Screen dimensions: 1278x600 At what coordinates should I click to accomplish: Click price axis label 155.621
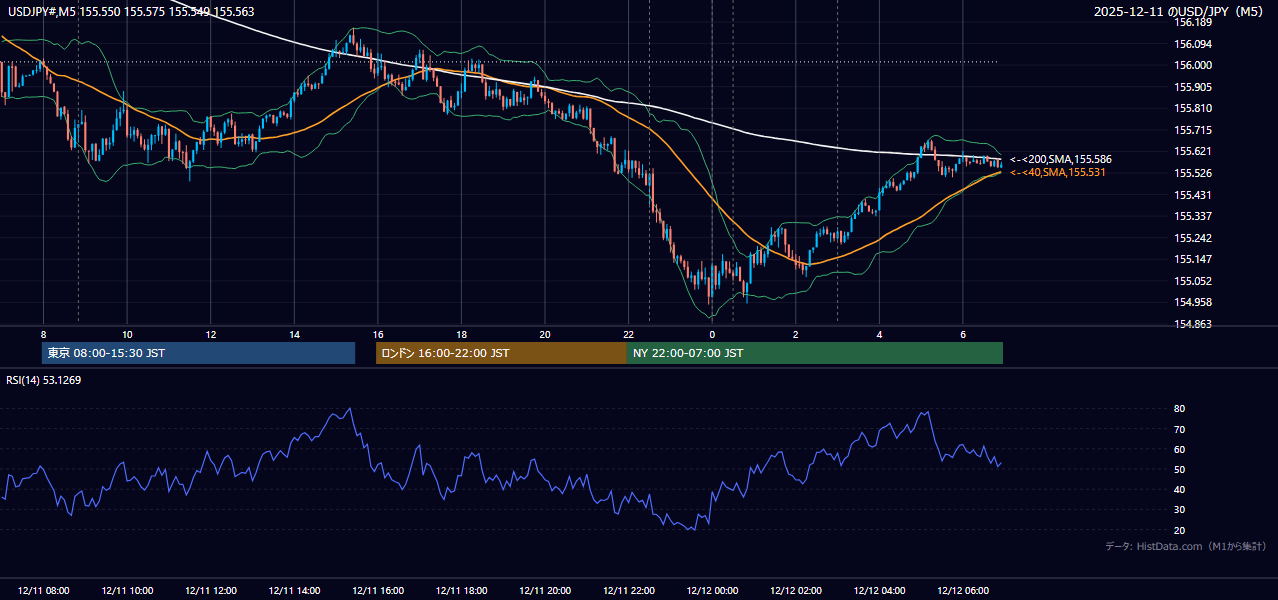point(1193,151)
